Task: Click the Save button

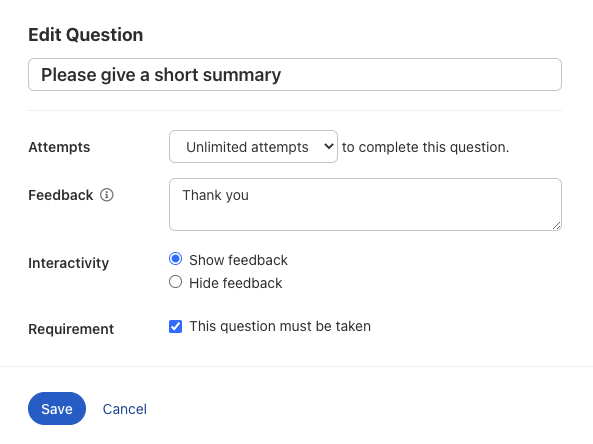Action: click(57, 408)
